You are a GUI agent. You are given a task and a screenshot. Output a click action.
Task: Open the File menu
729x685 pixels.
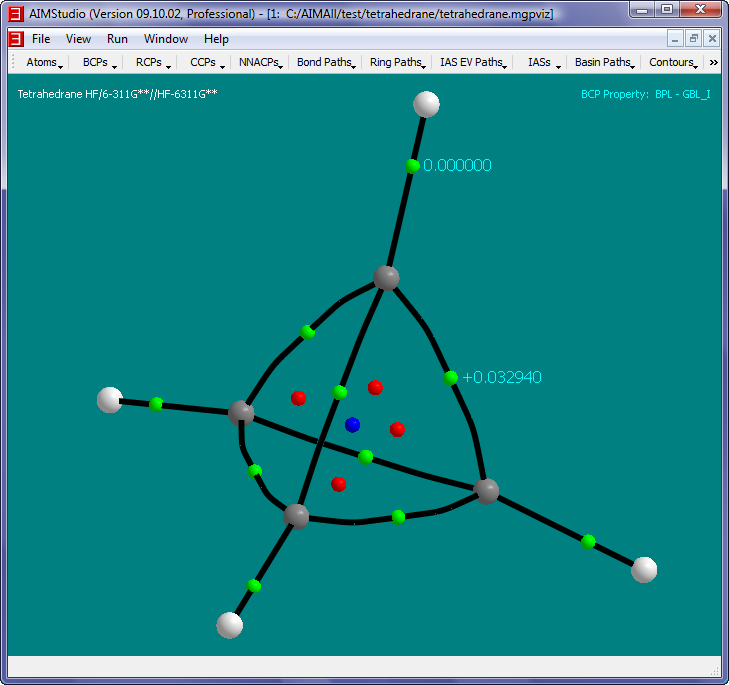coord(41,39)
